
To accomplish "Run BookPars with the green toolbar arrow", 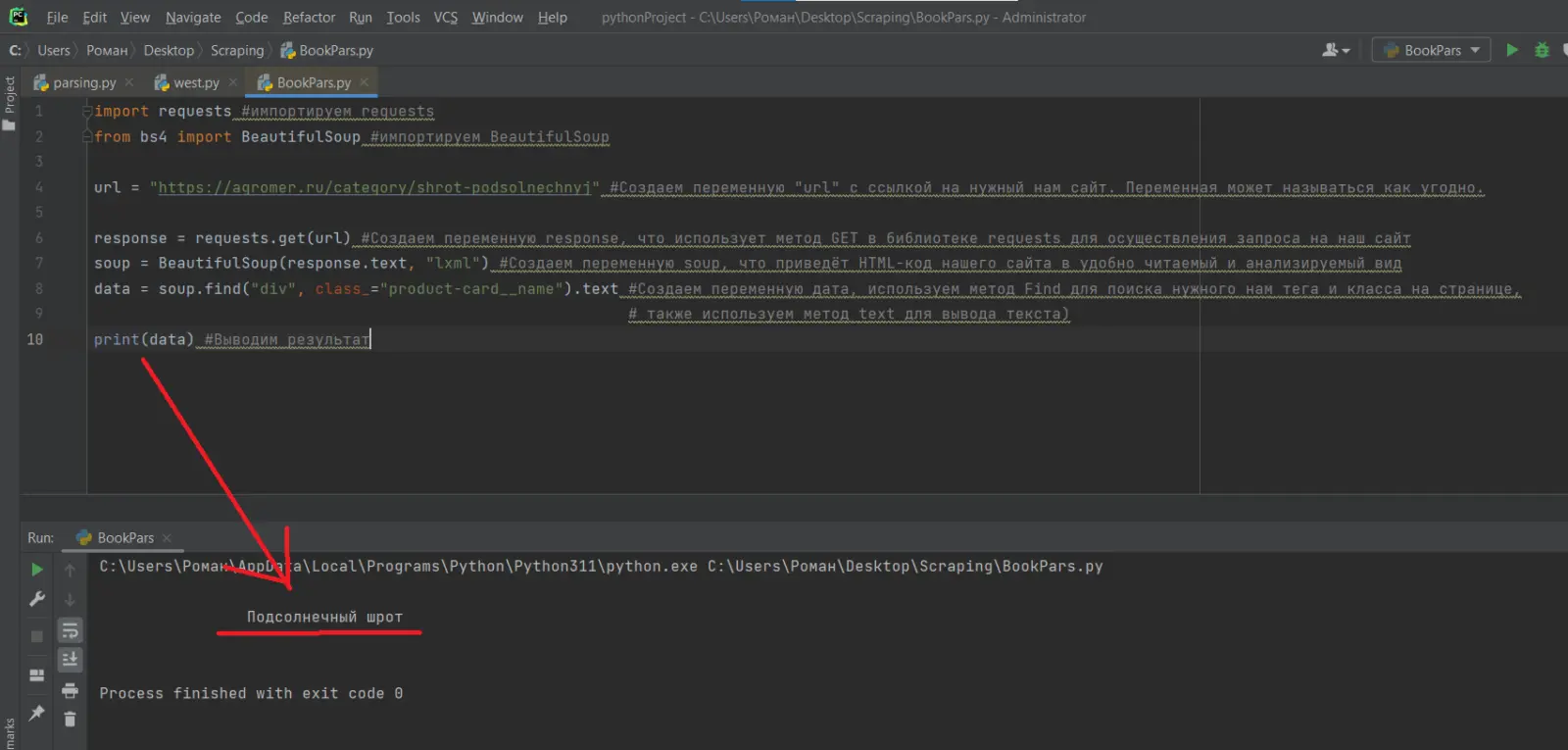I will pyautogui.click(x=1512, y=50).
